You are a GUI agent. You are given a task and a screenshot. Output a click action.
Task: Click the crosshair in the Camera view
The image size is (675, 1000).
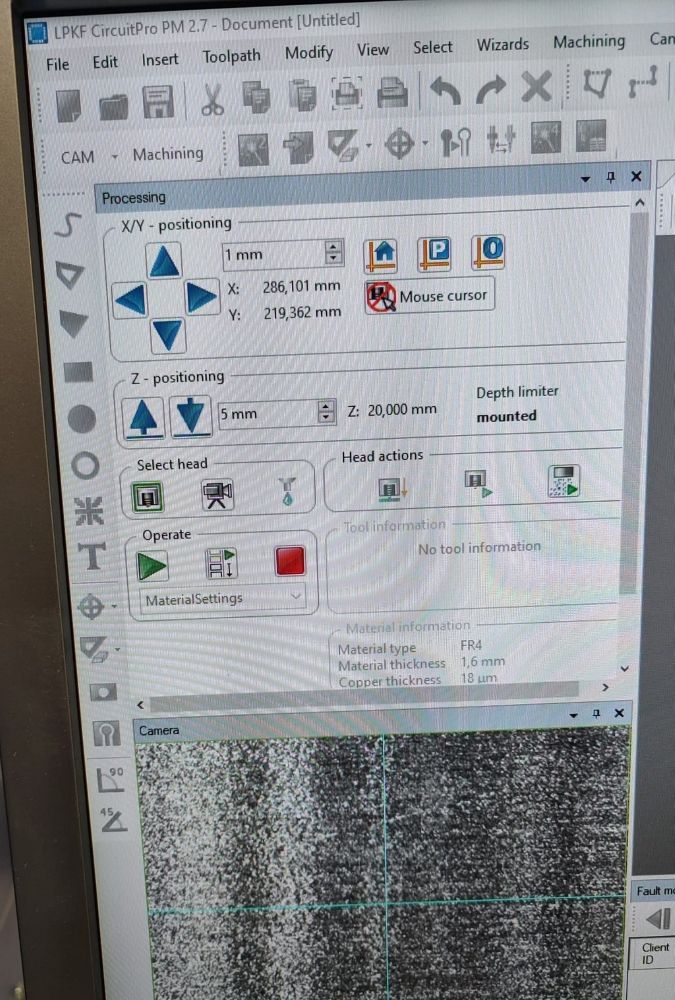click(385, 901)
